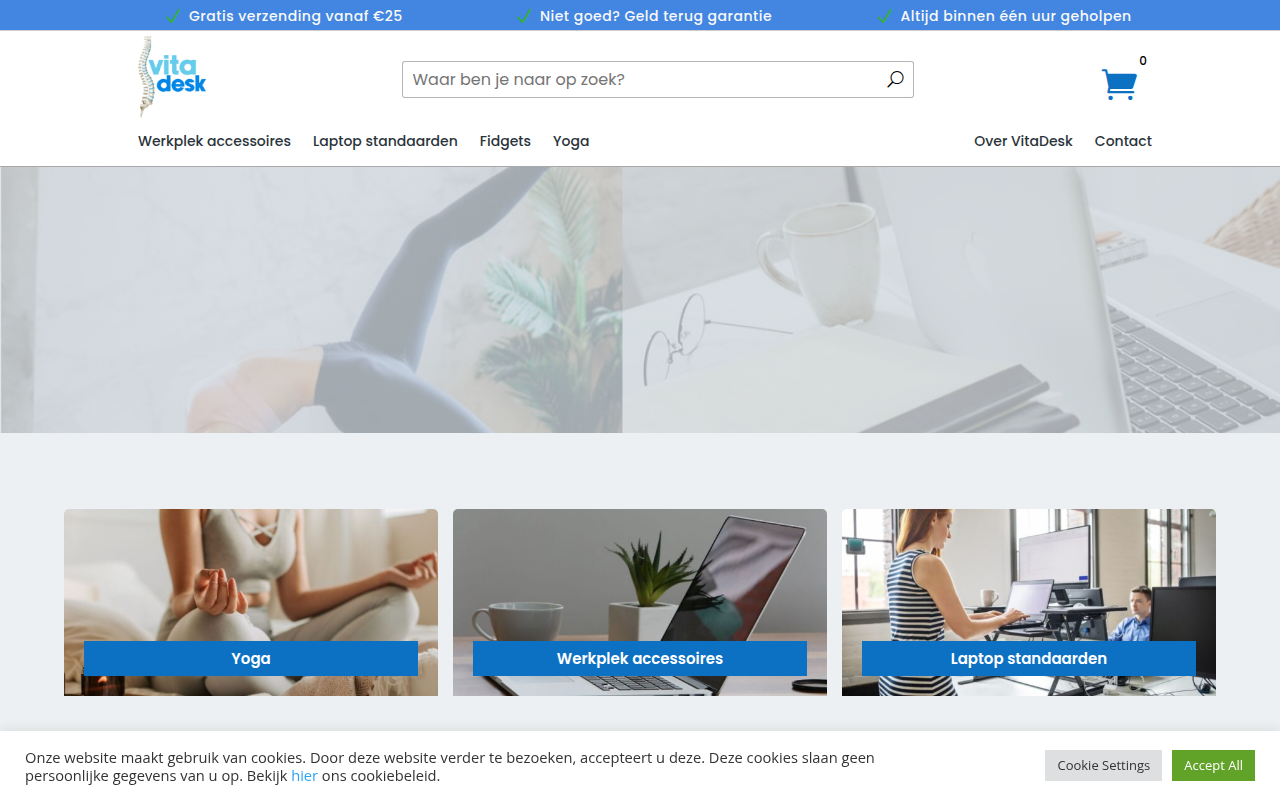Screen dimensions: 1280x800
Task: Click the yoga pose hero banner image
Action: (311, 299)
